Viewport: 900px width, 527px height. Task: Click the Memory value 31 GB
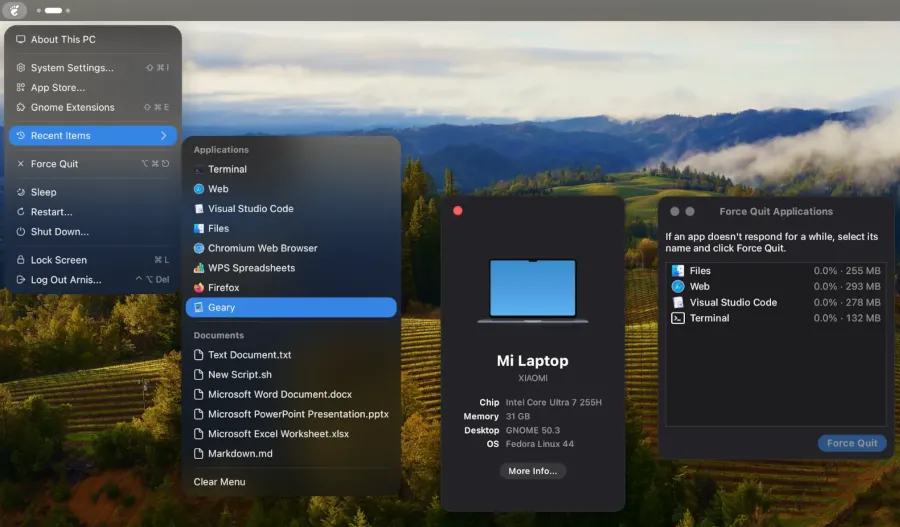pos(518,416)
